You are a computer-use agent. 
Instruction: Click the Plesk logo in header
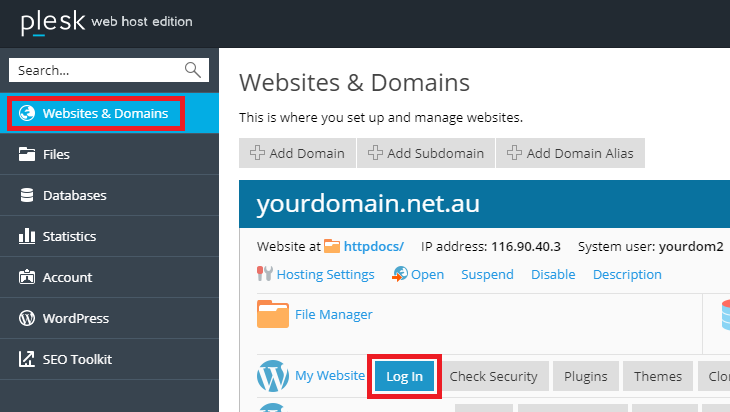pyautogui.click(x=53, y=22)
